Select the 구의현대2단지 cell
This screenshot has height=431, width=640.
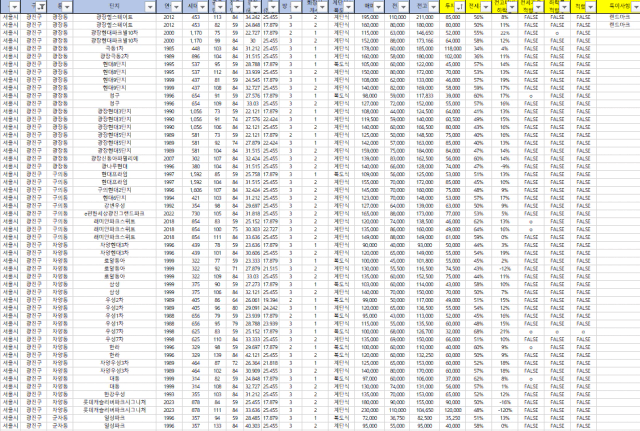click(115, 190)
